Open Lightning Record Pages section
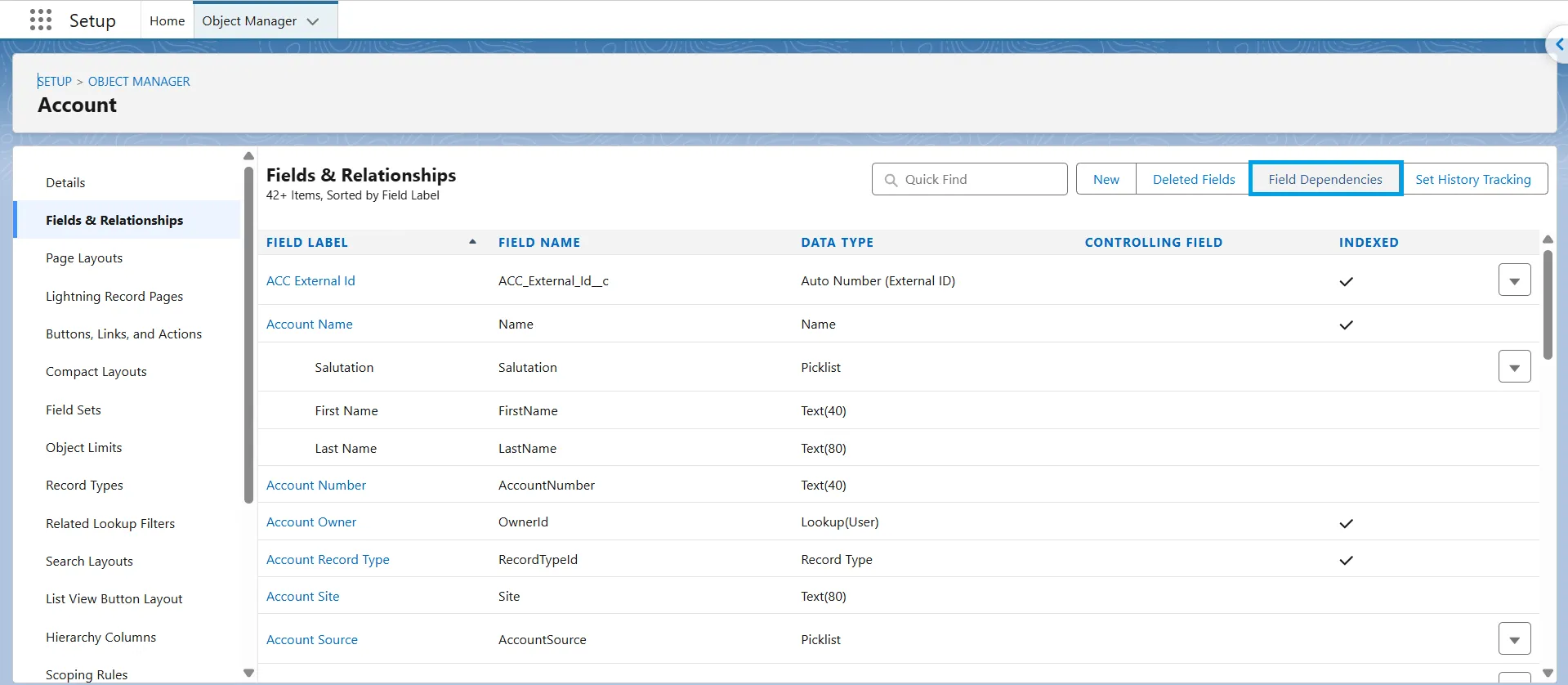This screenshot has height=685, width=1568. click(x=114, y=296)
